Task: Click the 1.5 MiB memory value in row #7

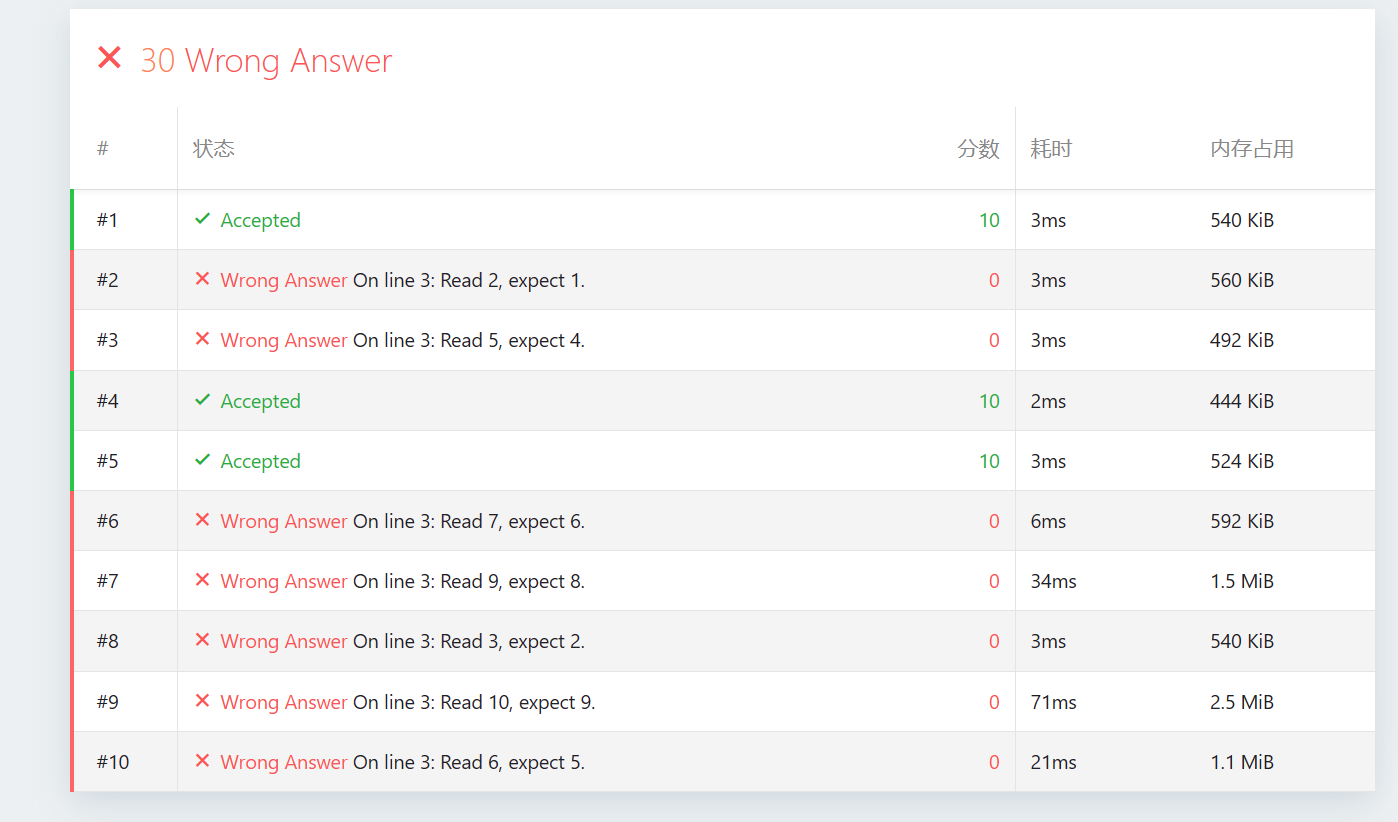Action: pos(1241,581)
